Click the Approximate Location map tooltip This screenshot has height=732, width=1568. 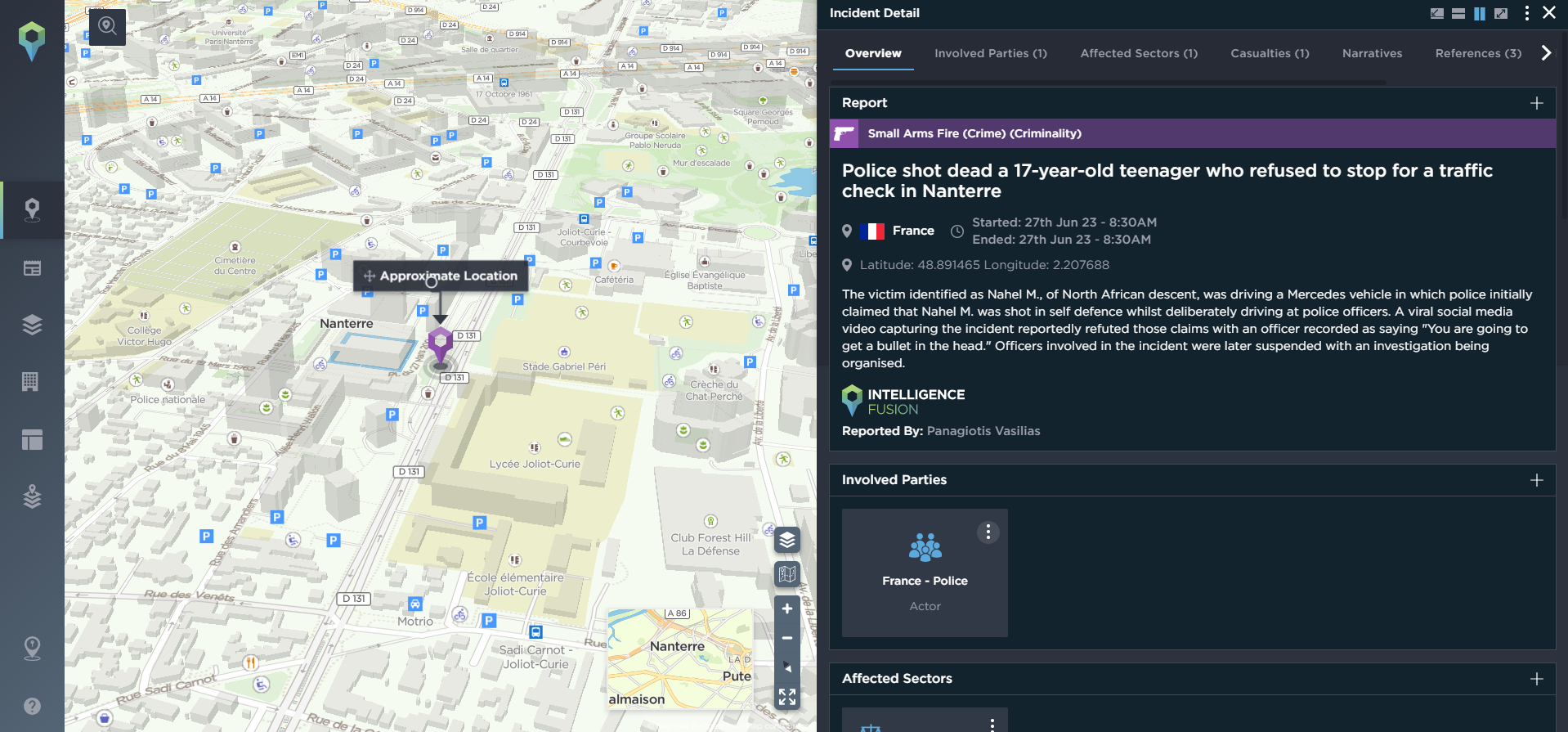pos(441,276)
